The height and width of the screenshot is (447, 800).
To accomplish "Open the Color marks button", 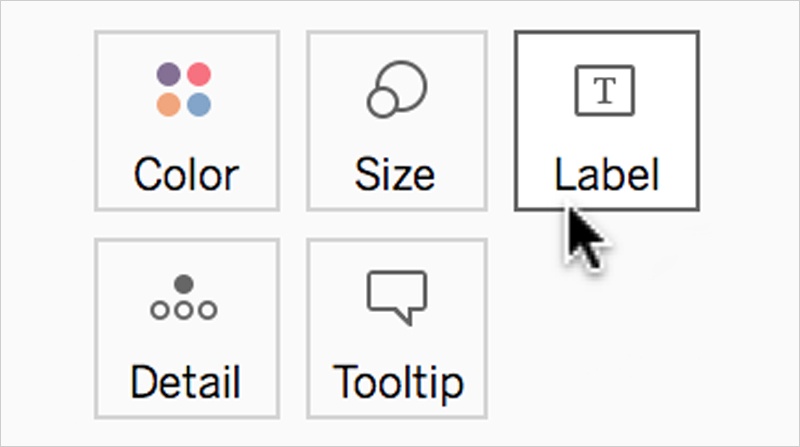I will point(187,120).
